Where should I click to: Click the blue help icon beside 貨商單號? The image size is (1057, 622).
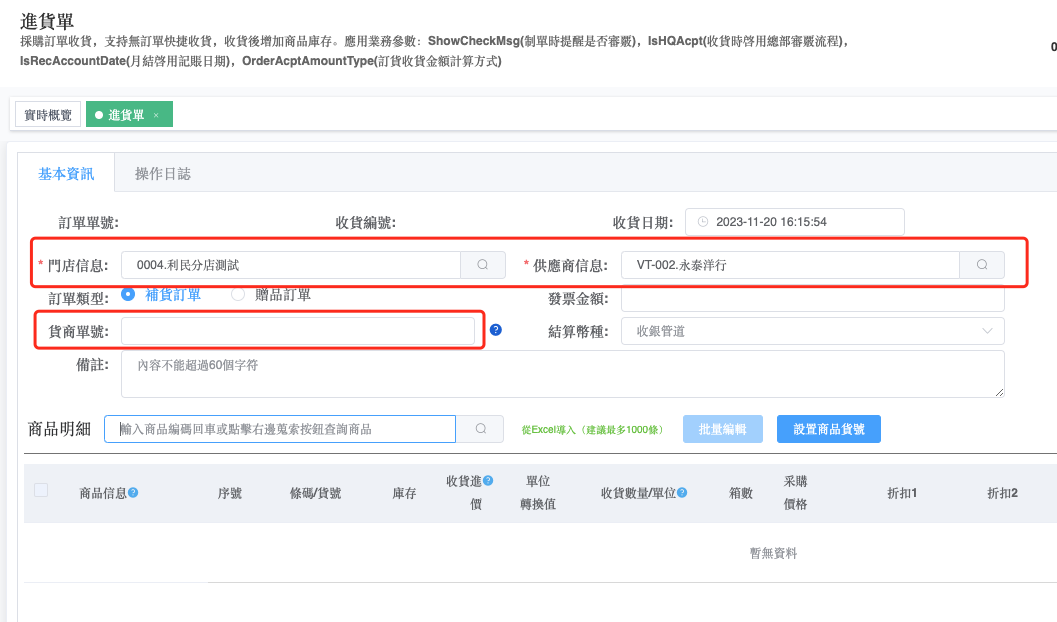coord(495,330)
